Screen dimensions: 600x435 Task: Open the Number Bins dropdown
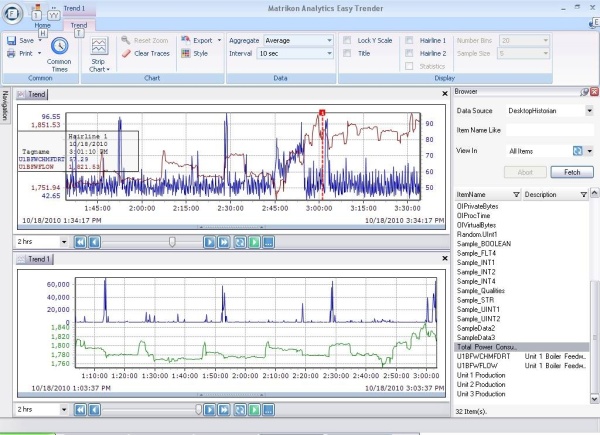pos(546,41)
